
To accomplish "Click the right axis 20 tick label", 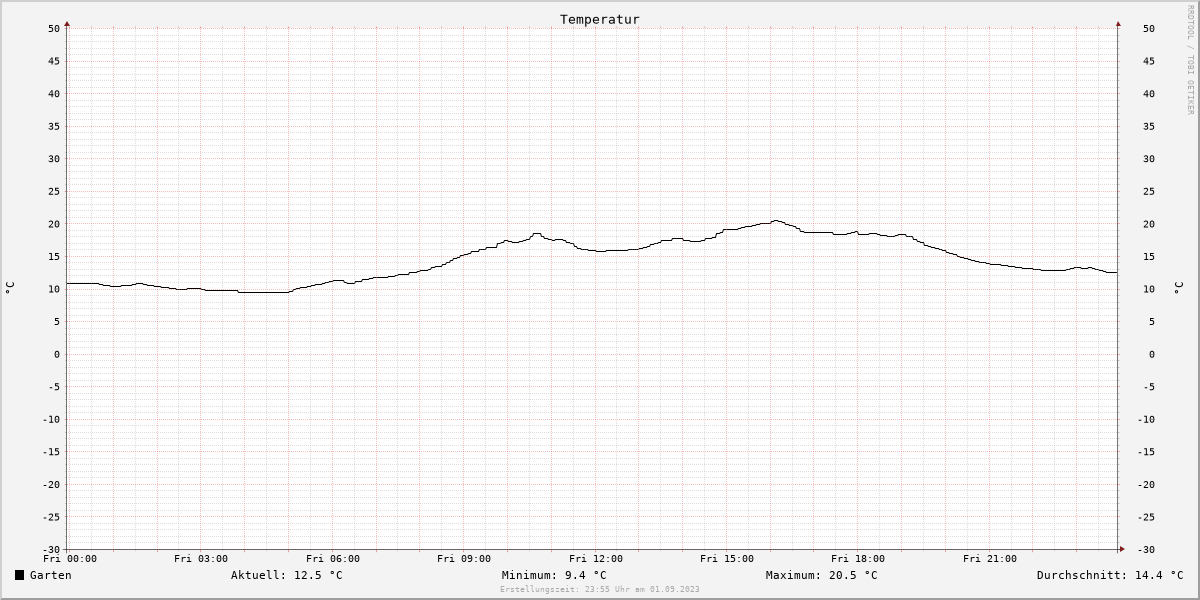I will point(1149,224).
